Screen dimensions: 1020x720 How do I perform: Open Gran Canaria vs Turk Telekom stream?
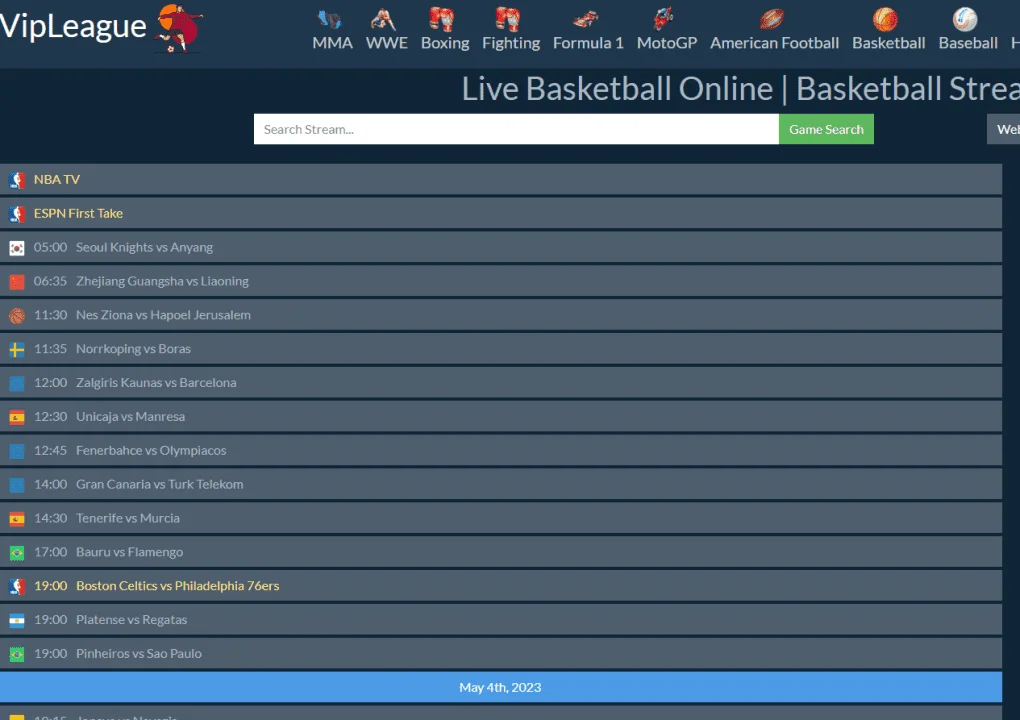tap(501, 484)
